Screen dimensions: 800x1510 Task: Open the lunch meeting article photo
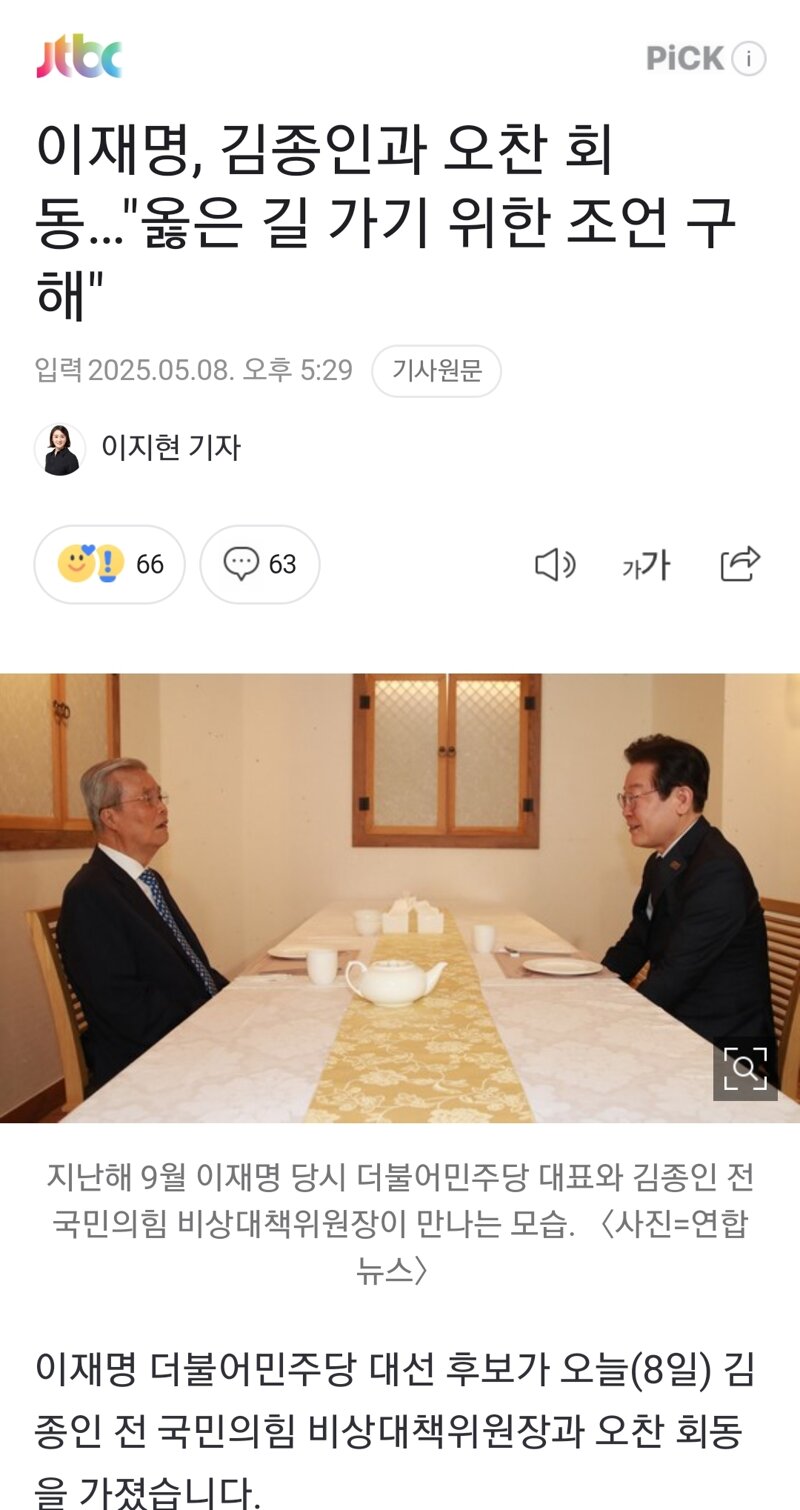pos(400,898)
